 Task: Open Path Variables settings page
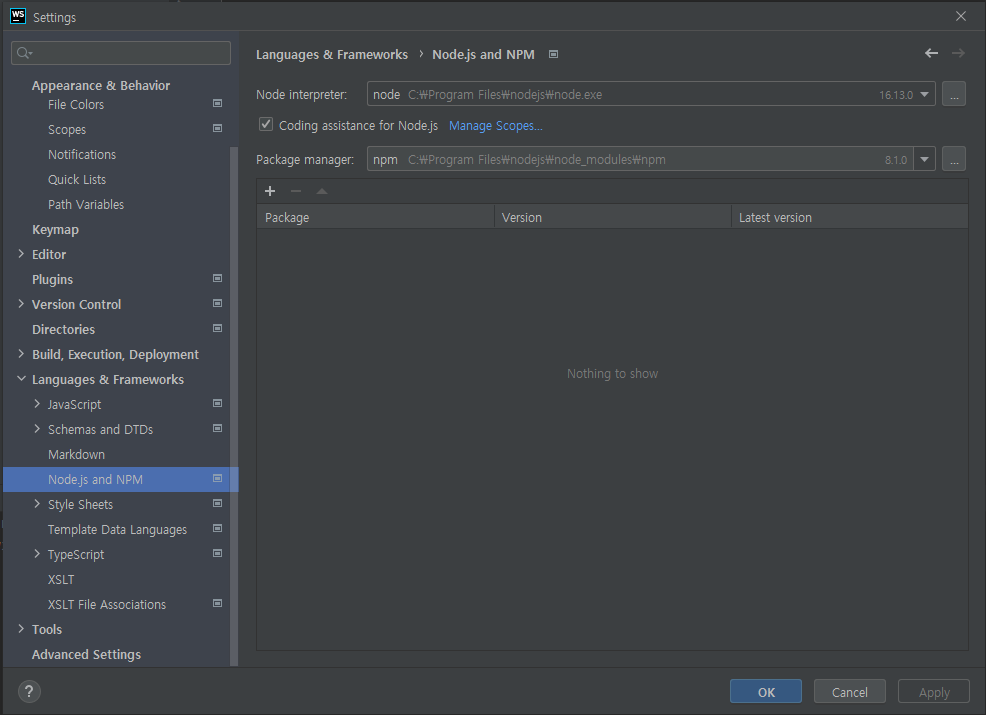click(86, 204)
